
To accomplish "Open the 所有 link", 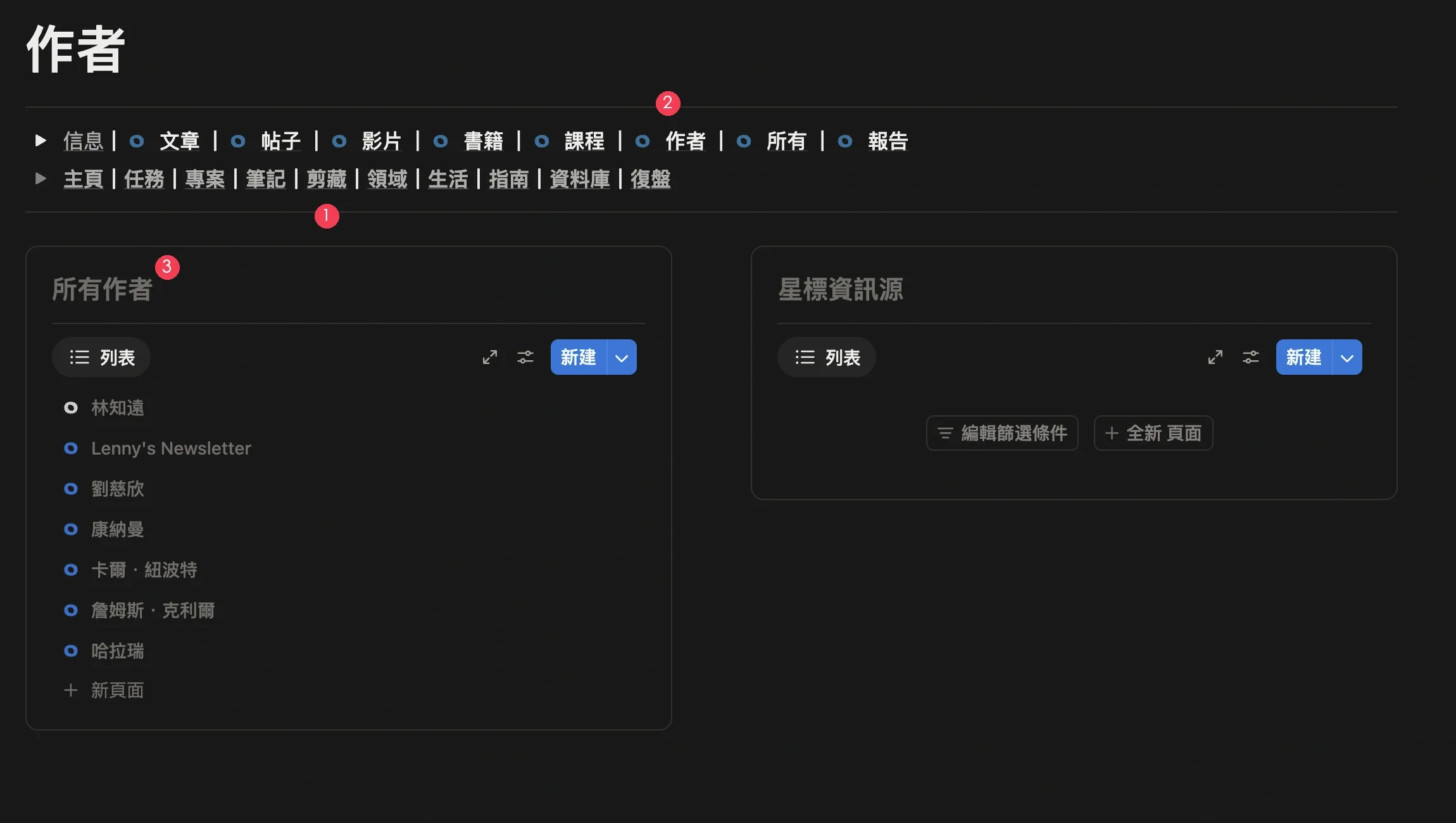I will [x=787, y=141].
